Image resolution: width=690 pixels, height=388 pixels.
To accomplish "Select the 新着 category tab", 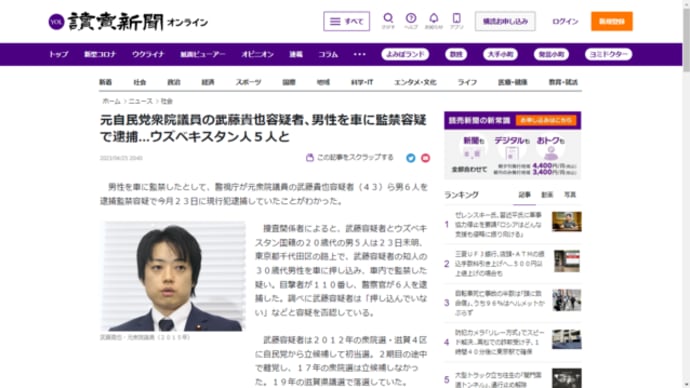I will pos(106,82).
